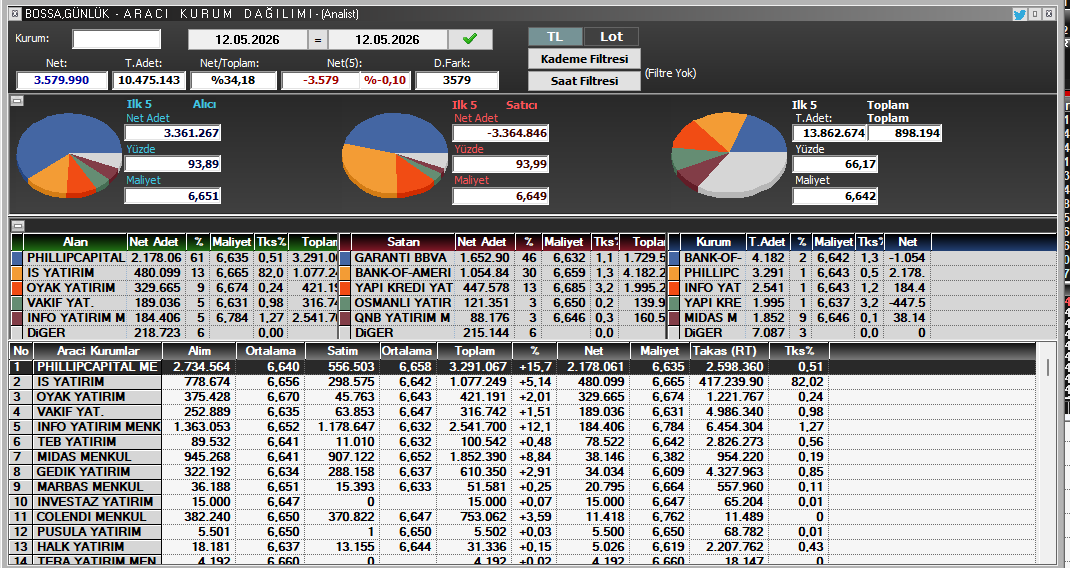Click the pie chart of top 5 buyers
The height and width of the screenshot is (568, 1070).
[x=68, y=156]
